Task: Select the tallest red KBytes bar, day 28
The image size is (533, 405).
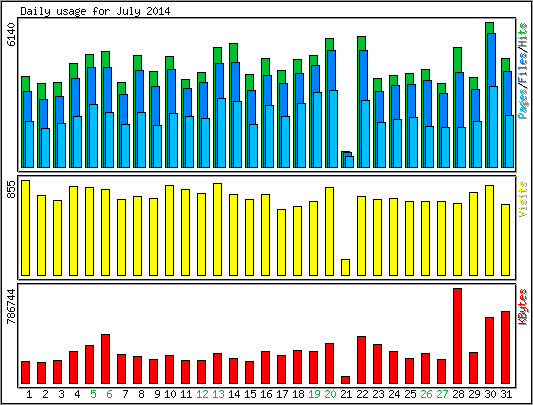Action: (458, 336)
